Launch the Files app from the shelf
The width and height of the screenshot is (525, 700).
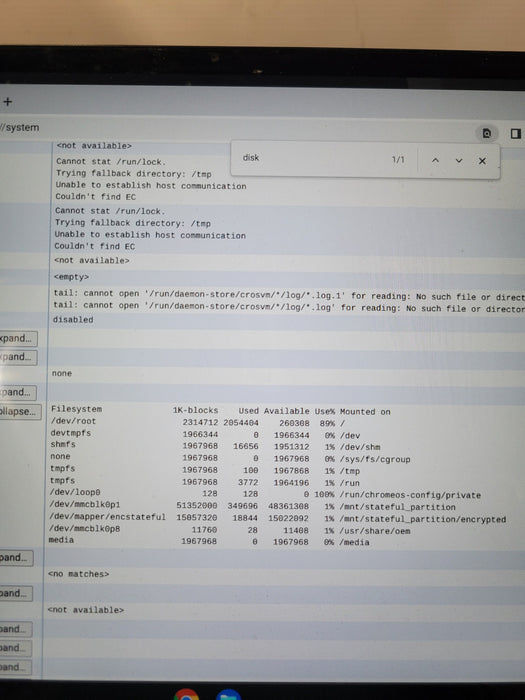(229, 695)
